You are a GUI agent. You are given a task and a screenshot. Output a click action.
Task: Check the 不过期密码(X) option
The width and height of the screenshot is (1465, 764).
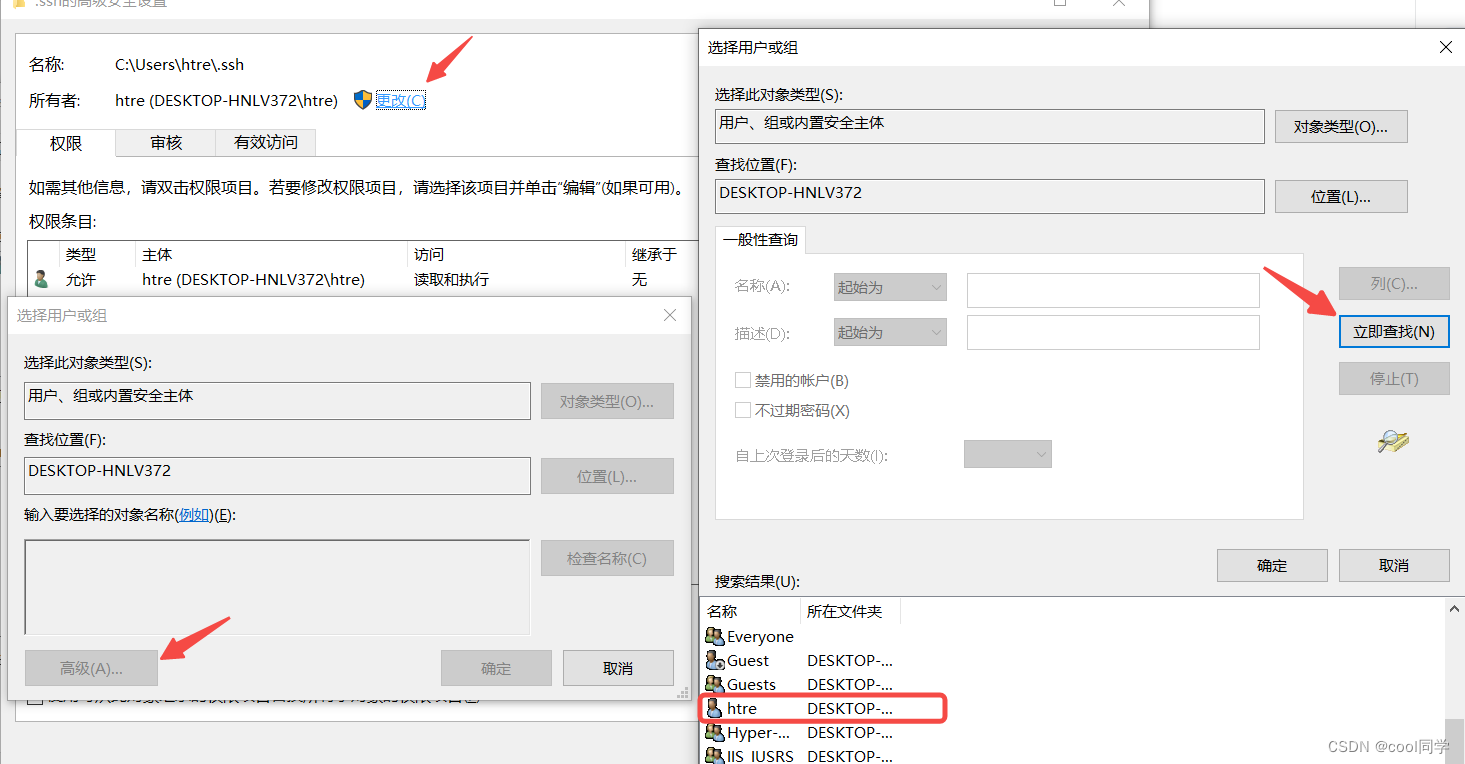(743, 409)
